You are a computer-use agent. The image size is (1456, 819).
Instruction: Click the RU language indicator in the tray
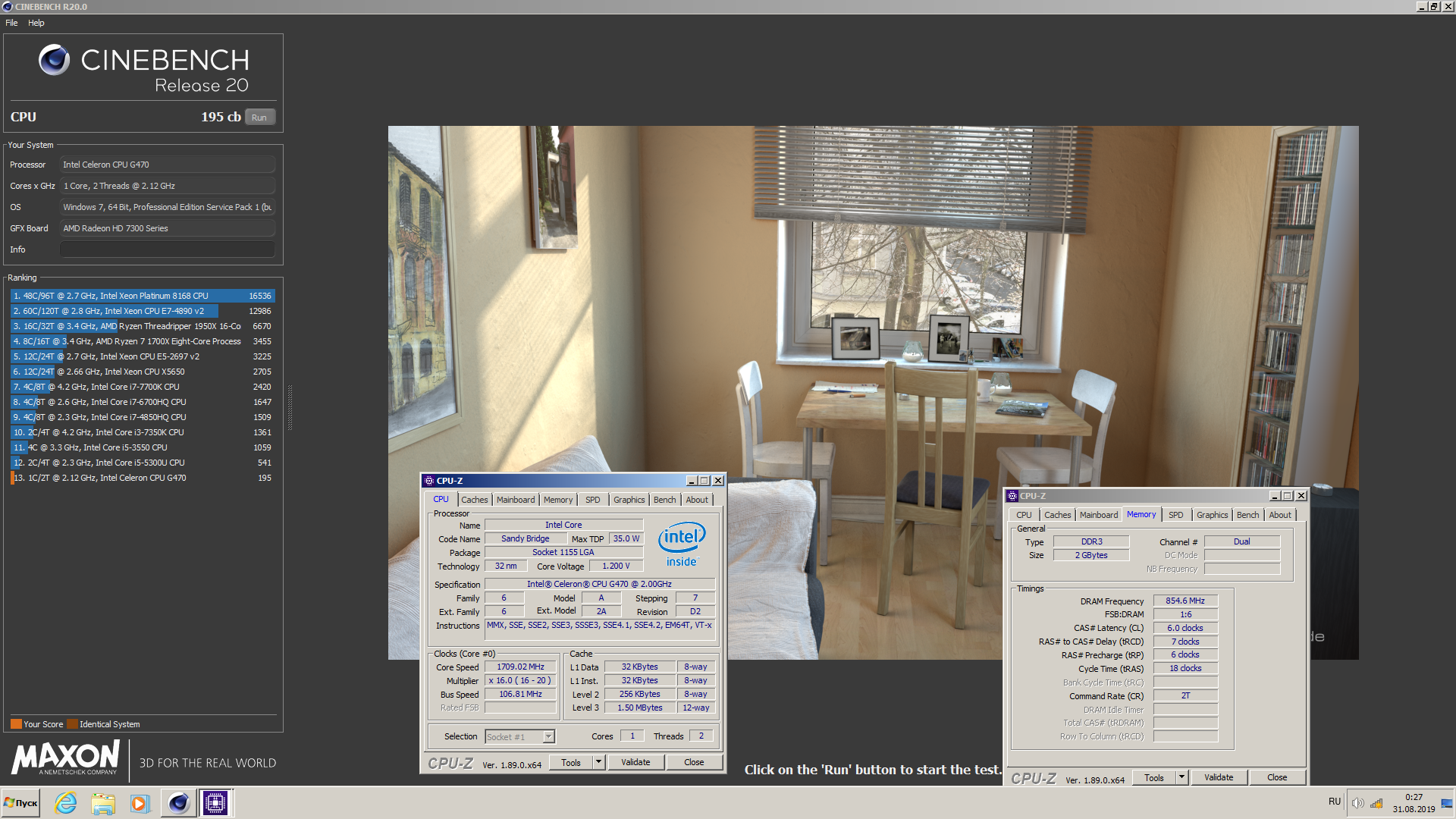[1335, 802]
